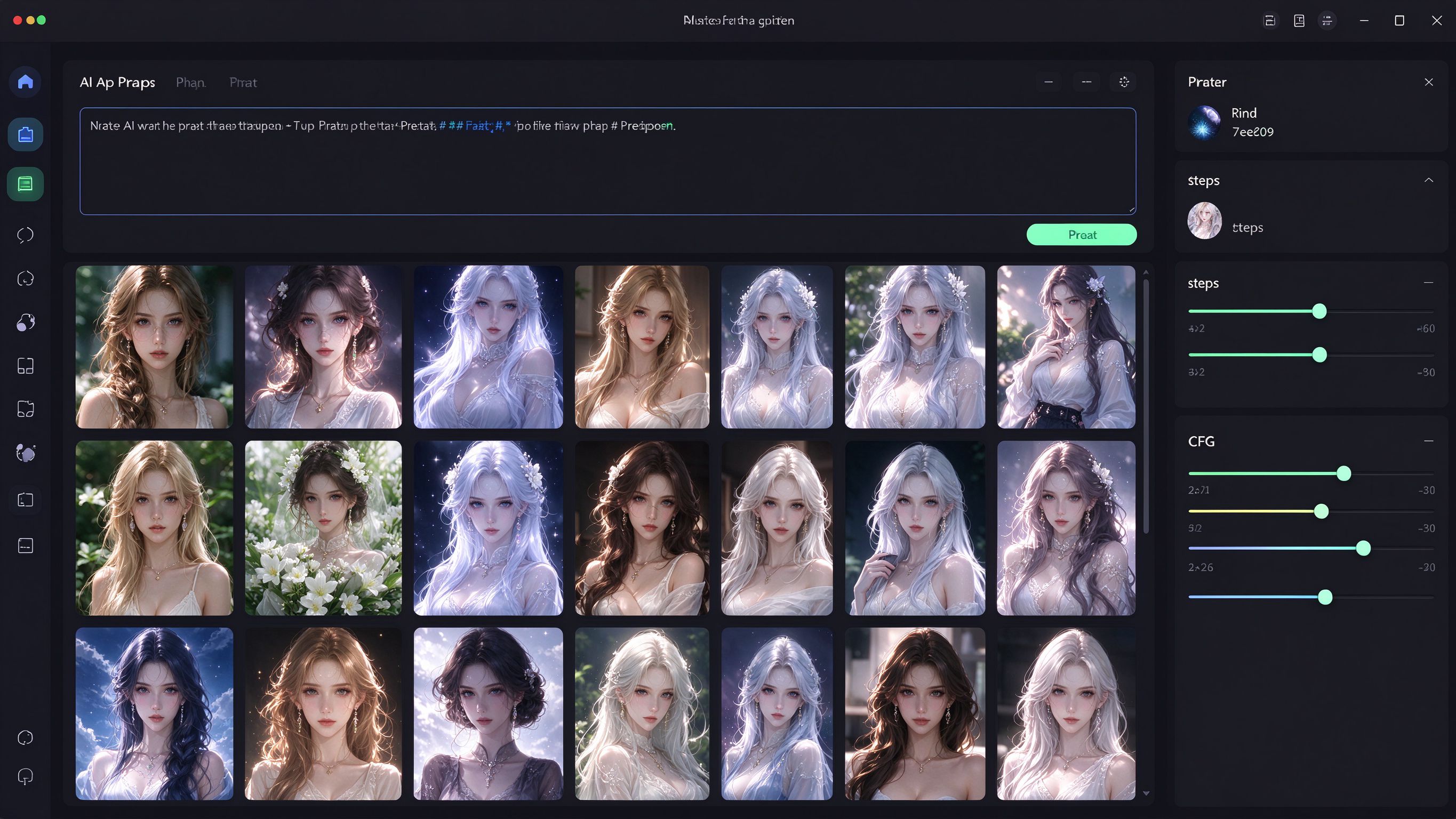Select the blue folder icon in the sidebar

point(26,134)
